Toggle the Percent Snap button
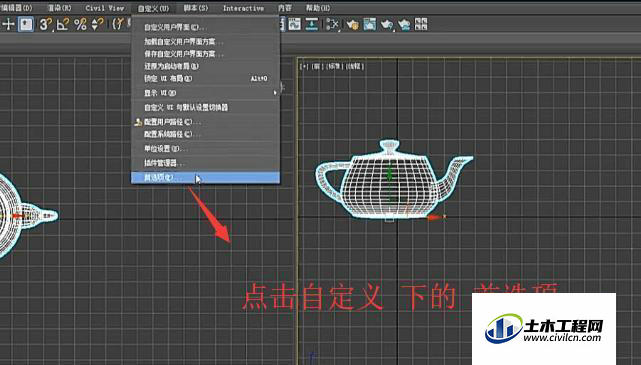Viewport: 641px width, 365px height. (x=80, y=25)
